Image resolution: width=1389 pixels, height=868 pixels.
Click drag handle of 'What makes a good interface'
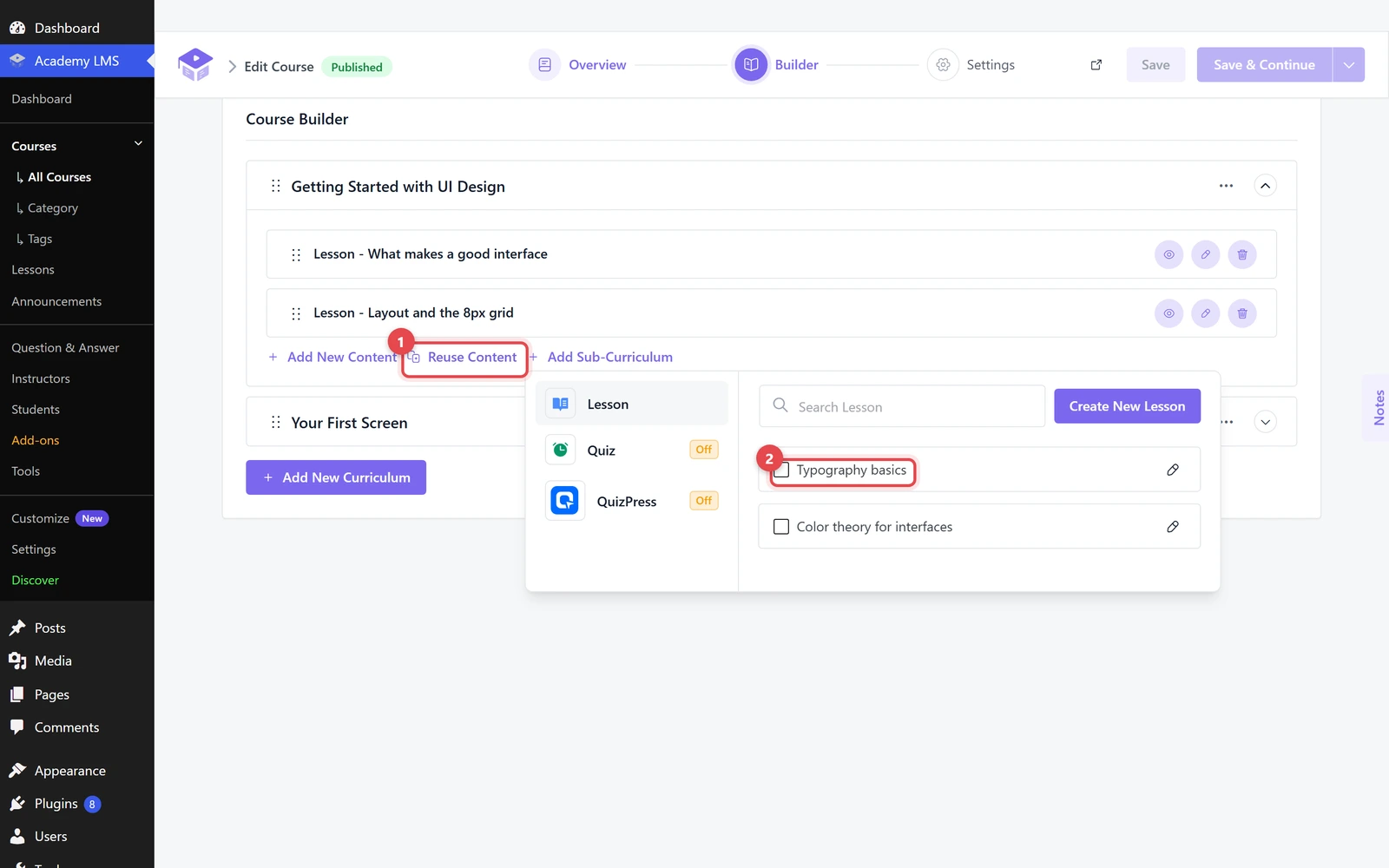click(x=296, y=254)
